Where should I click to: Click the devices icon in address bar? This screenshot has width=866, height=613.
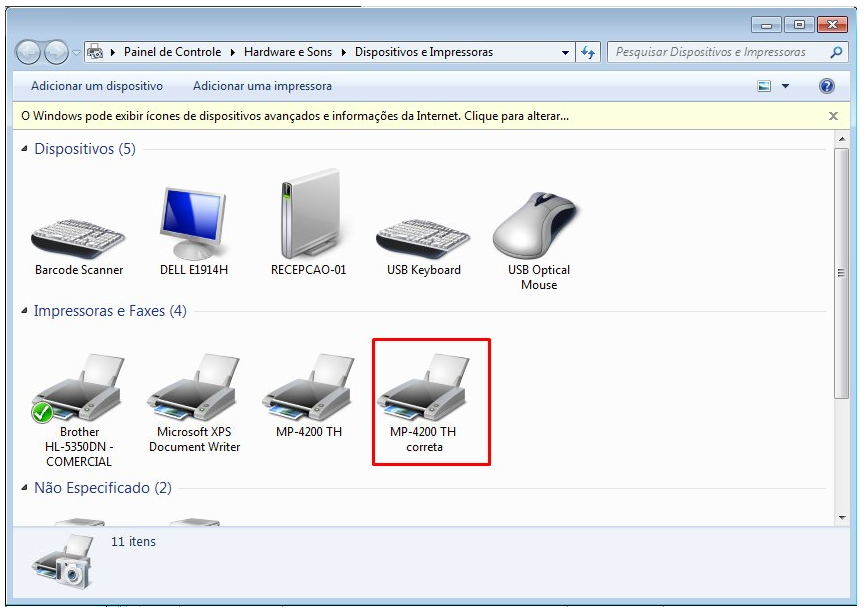click(95, 52)
